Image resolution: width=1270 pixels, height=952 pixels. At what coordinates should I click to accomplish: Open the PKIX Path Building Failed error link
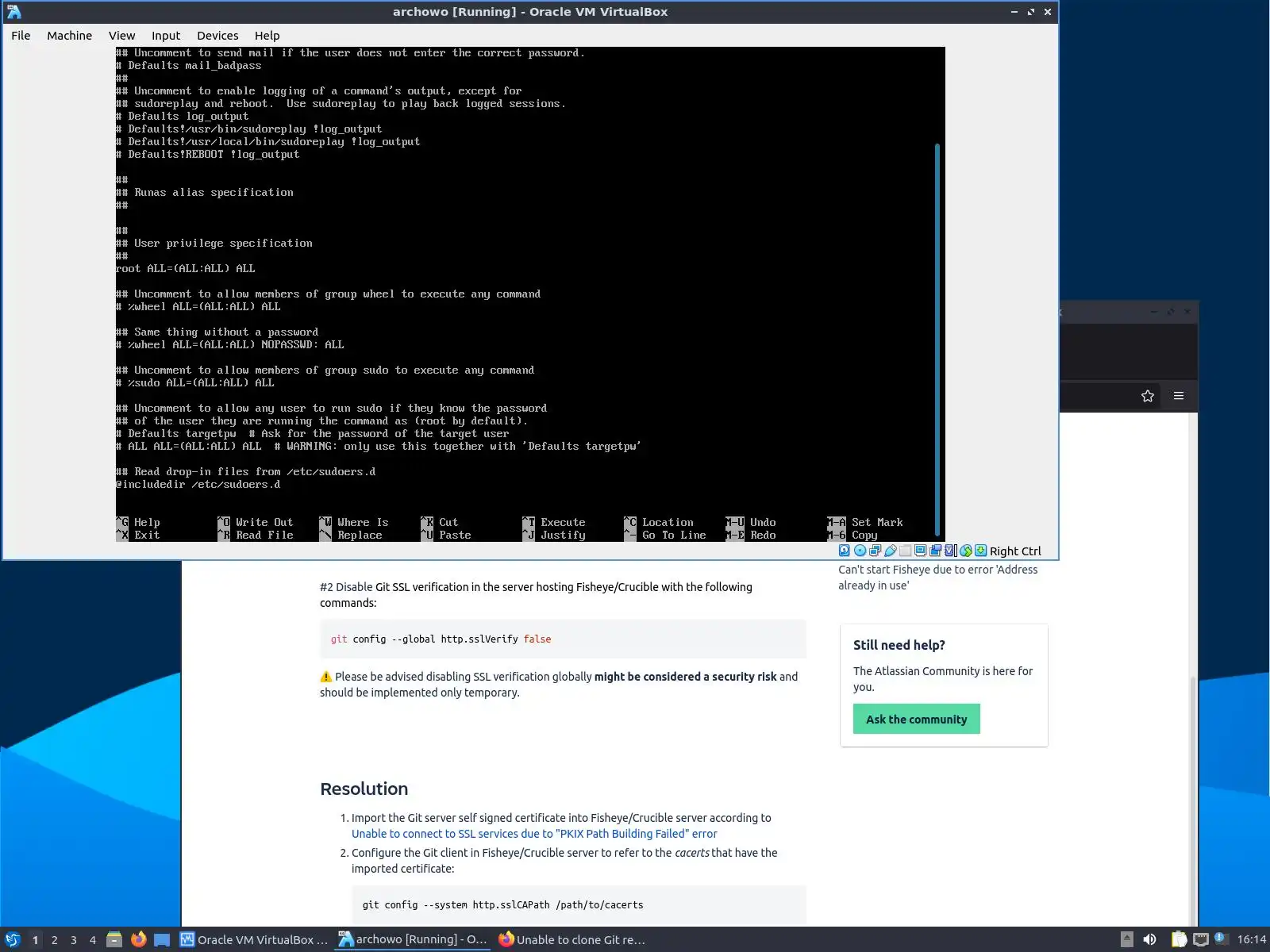(x=534, y=834)
